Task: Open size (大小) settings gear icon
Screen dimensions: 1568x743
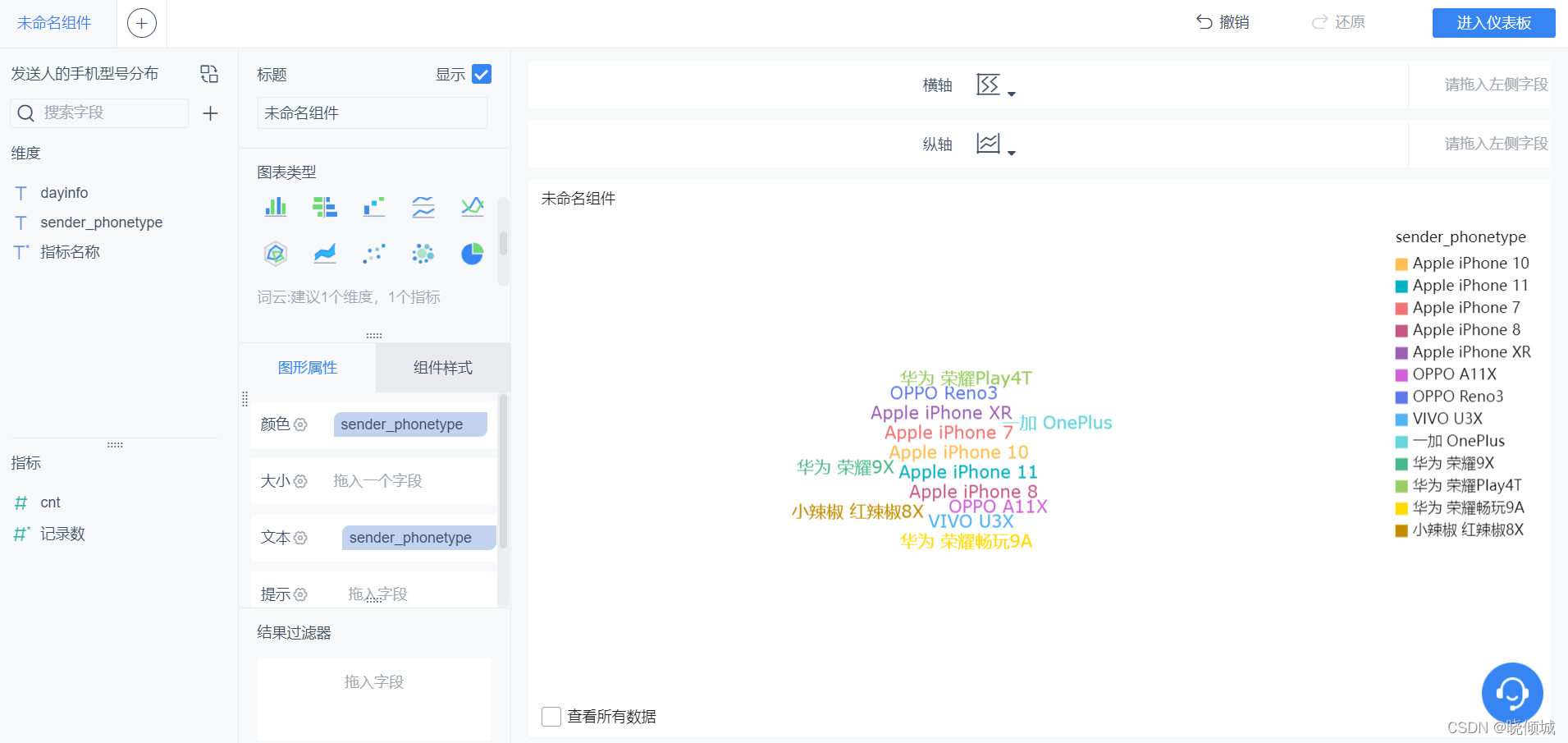Action: [300, 481]
